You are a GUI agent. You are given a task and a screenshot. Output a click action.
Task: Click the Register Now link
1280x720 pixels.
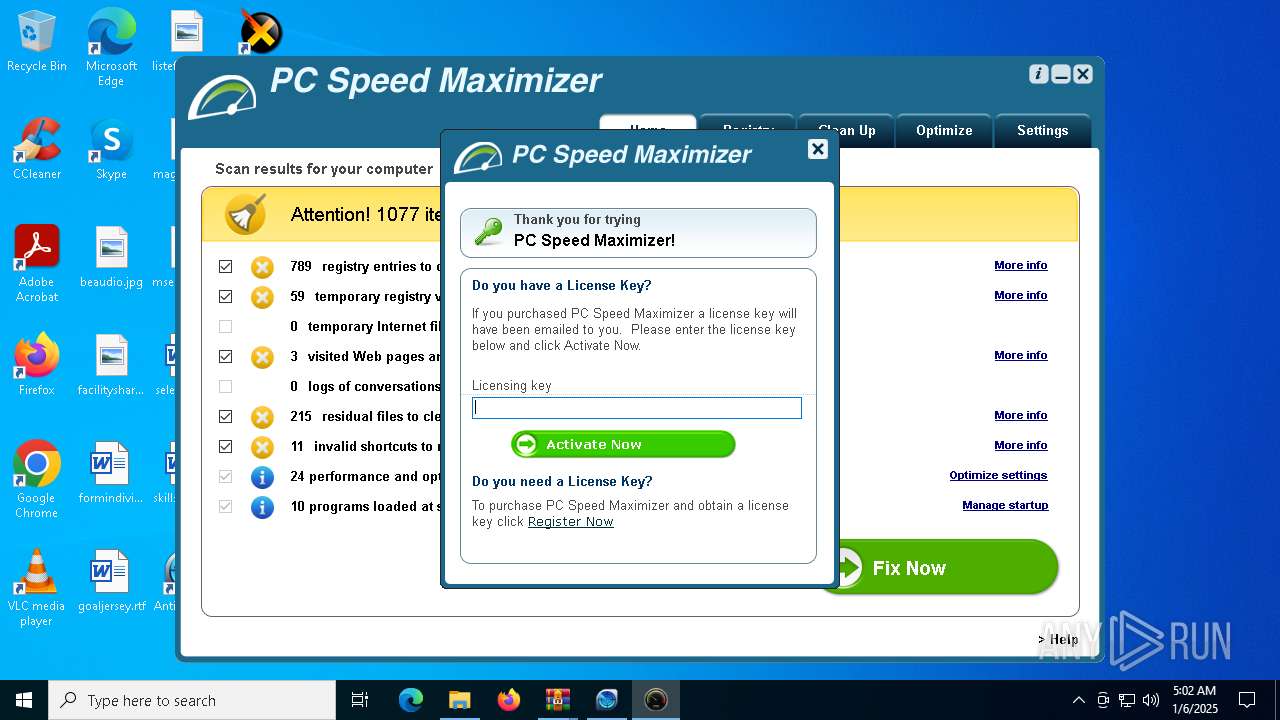[x=570, y=522]
